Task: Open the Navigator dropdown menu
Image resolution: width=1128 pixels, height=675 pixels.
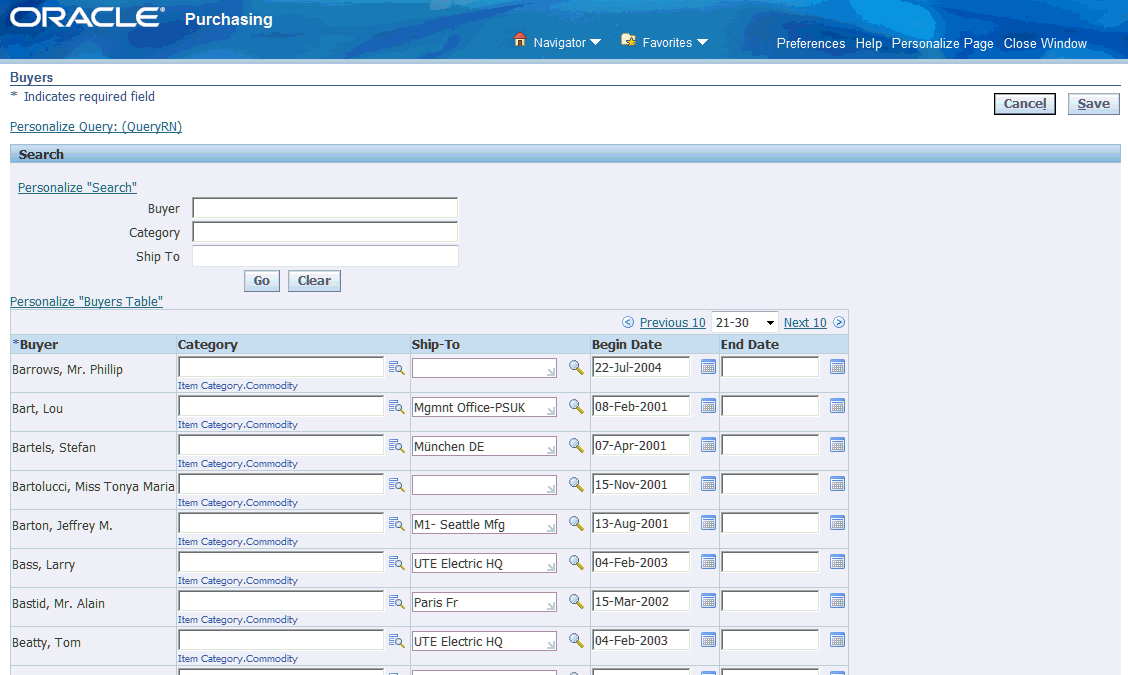Action: (566, 42)
